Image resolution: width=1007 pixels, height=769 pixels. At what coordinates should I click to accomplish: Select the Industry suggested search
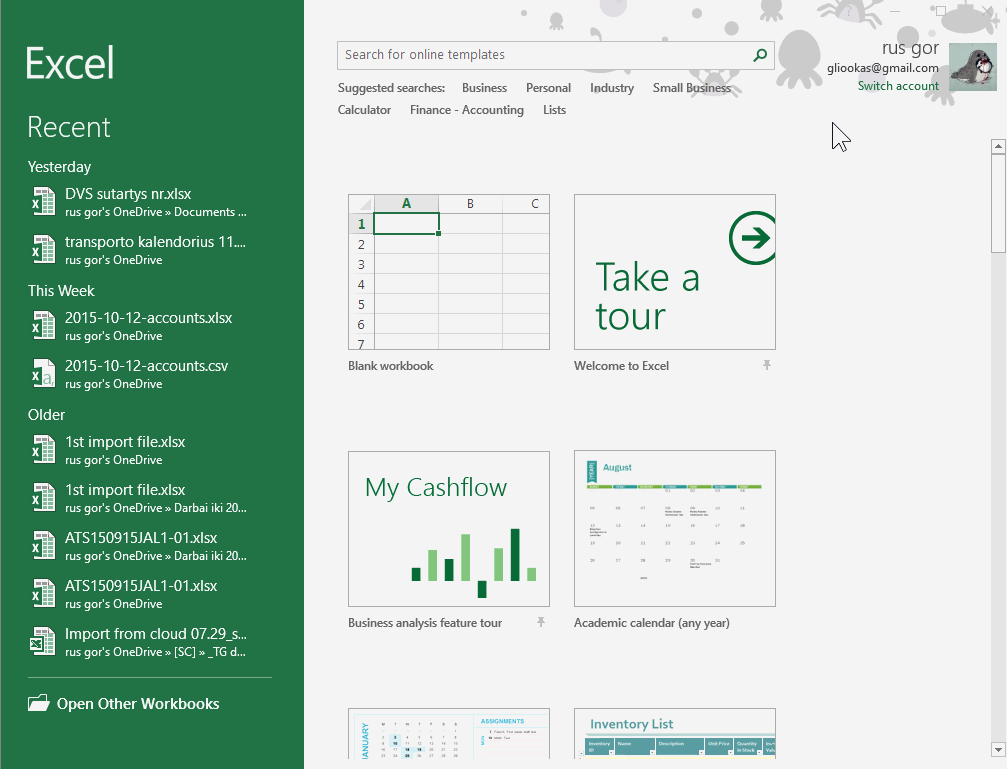coord(611,88)
